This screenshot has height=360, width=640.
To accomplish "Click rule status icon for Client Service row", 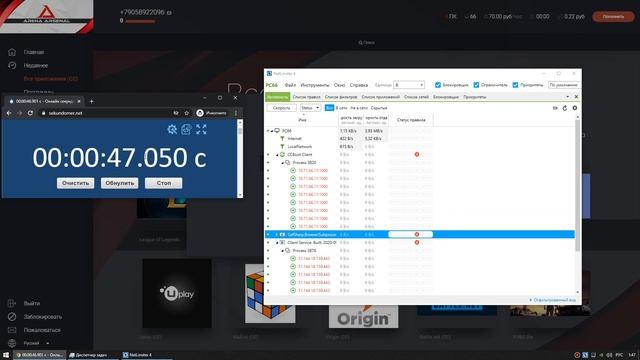I will [417, 242].
